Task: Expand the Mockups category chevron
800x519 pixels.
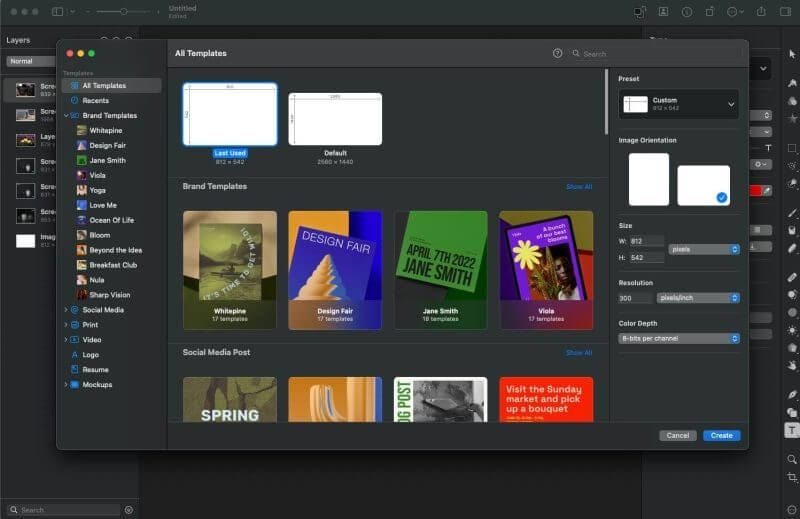Action: pos(66,384)
